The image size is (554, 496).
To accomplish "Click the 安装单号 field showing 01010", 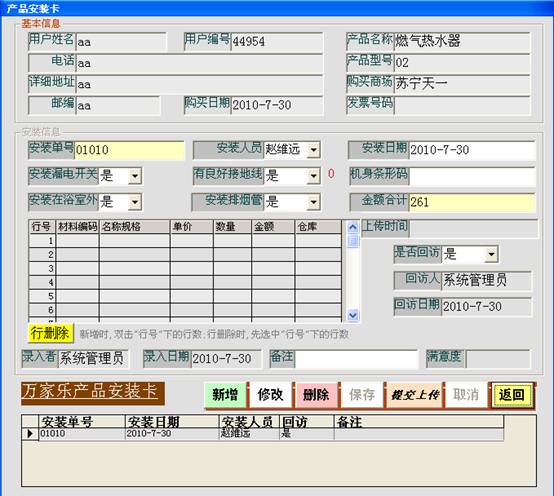I will (129, 150).
